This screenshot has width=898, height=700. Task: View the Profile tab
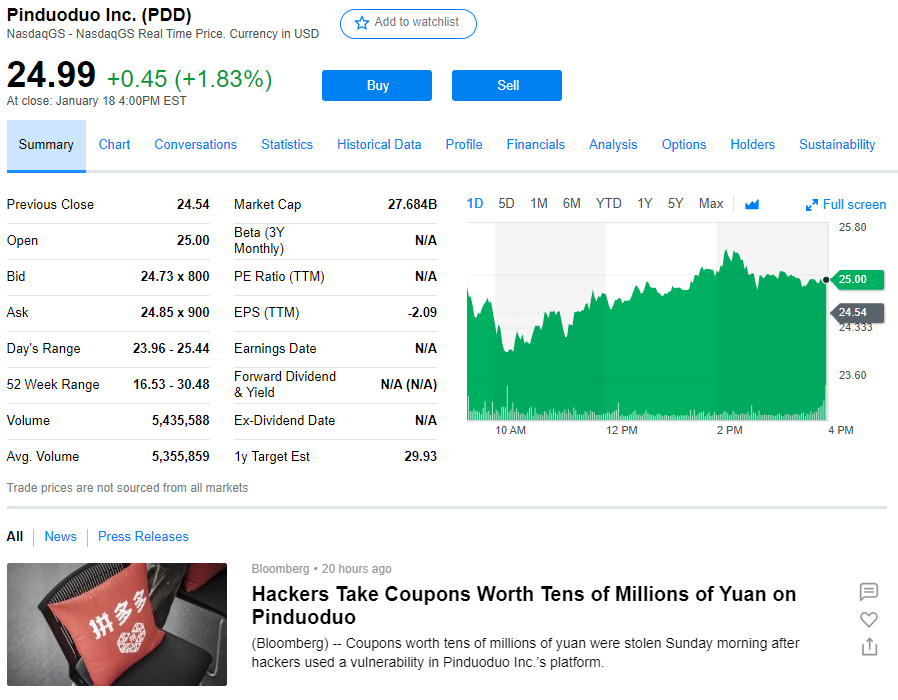click(464, 144)
